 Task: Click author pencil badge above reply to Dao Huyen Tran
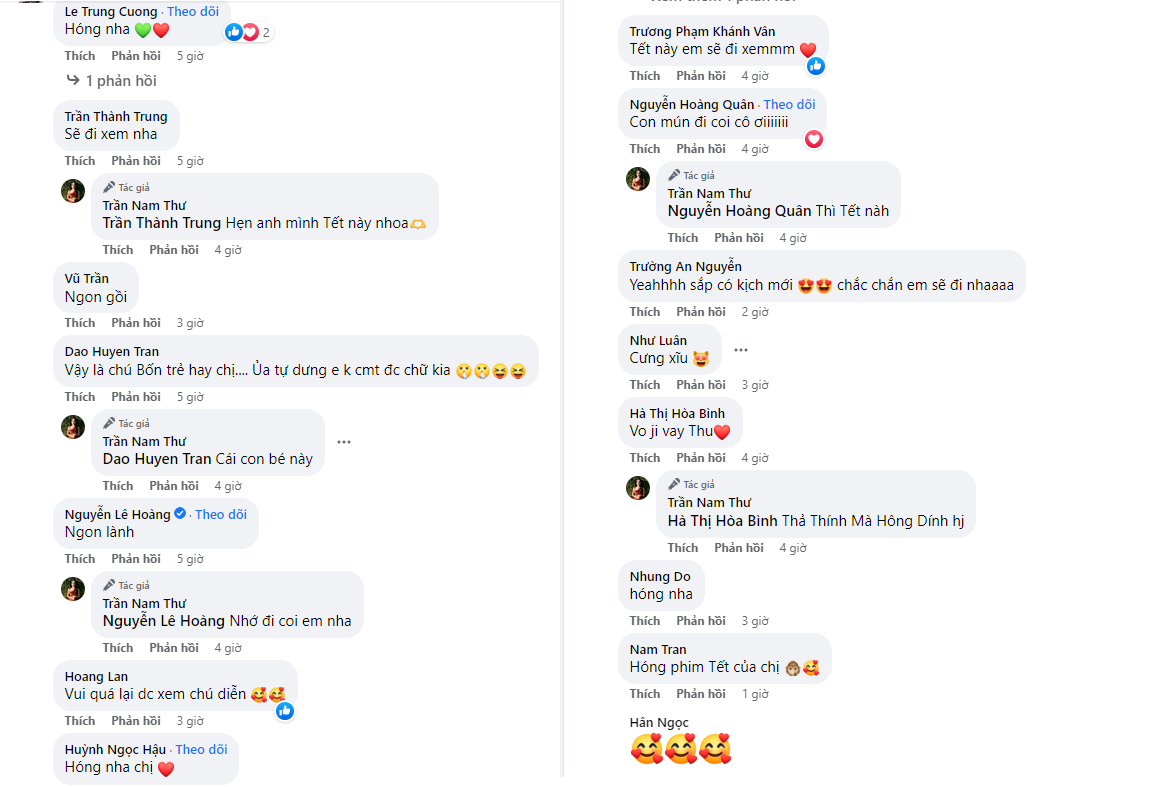point(109,423)
